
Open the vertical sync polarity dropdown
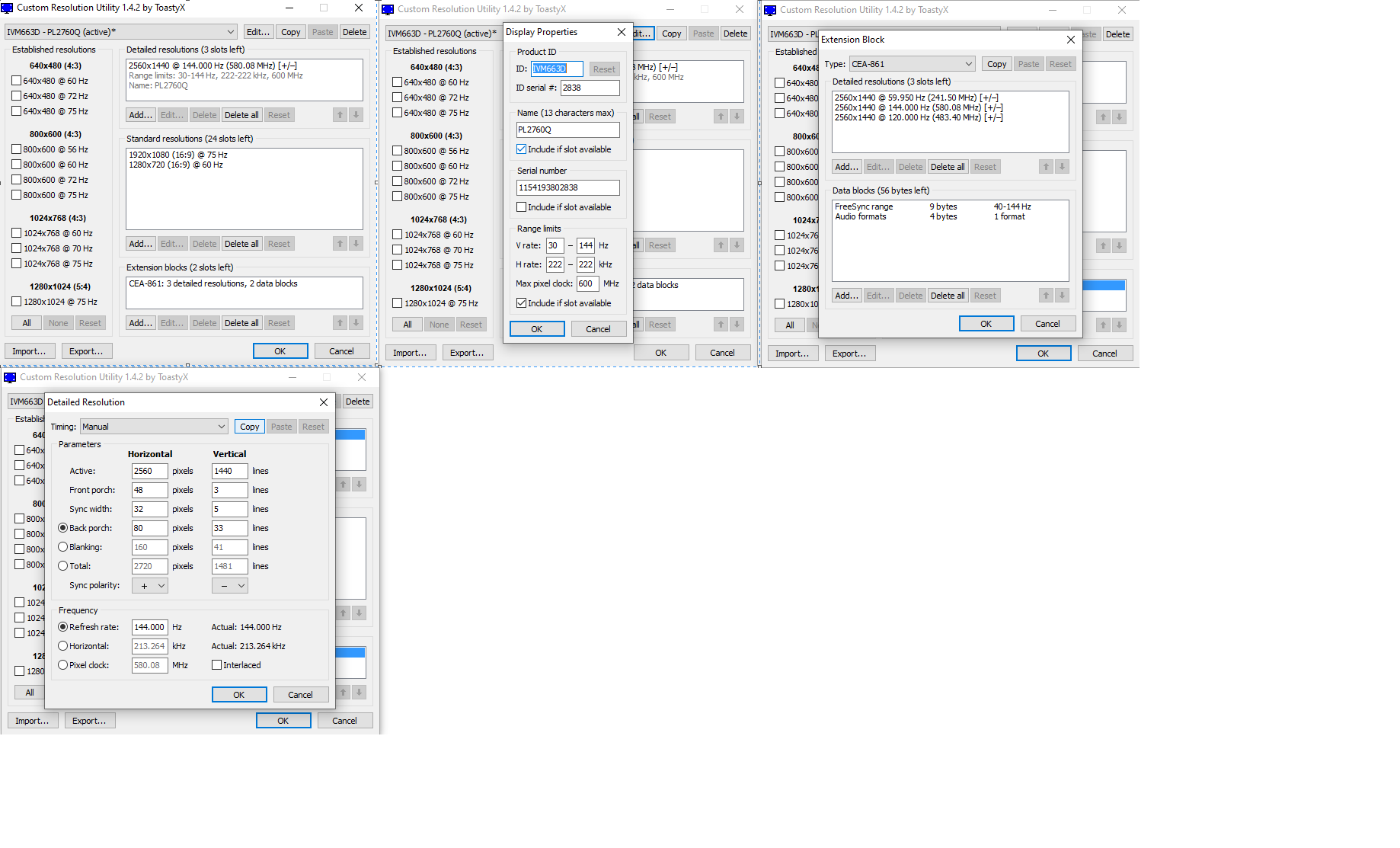[x=230, y=586]
